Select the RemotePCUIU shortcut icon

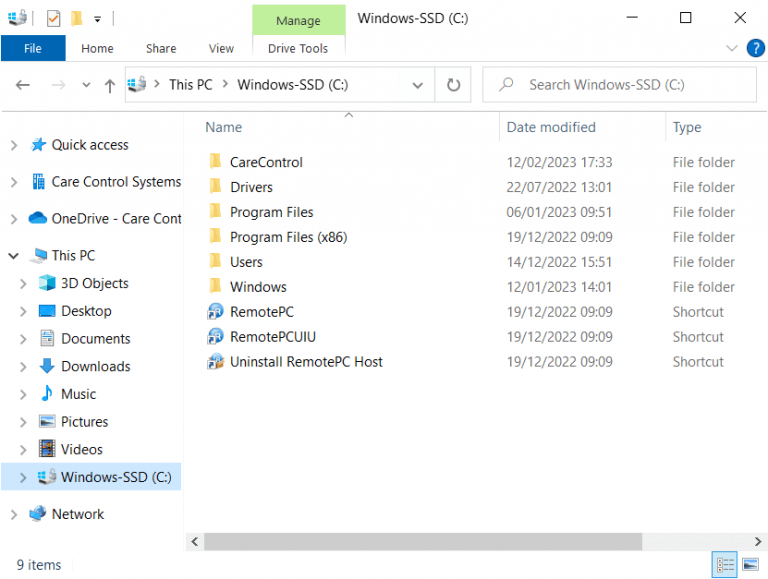point(216,336)
